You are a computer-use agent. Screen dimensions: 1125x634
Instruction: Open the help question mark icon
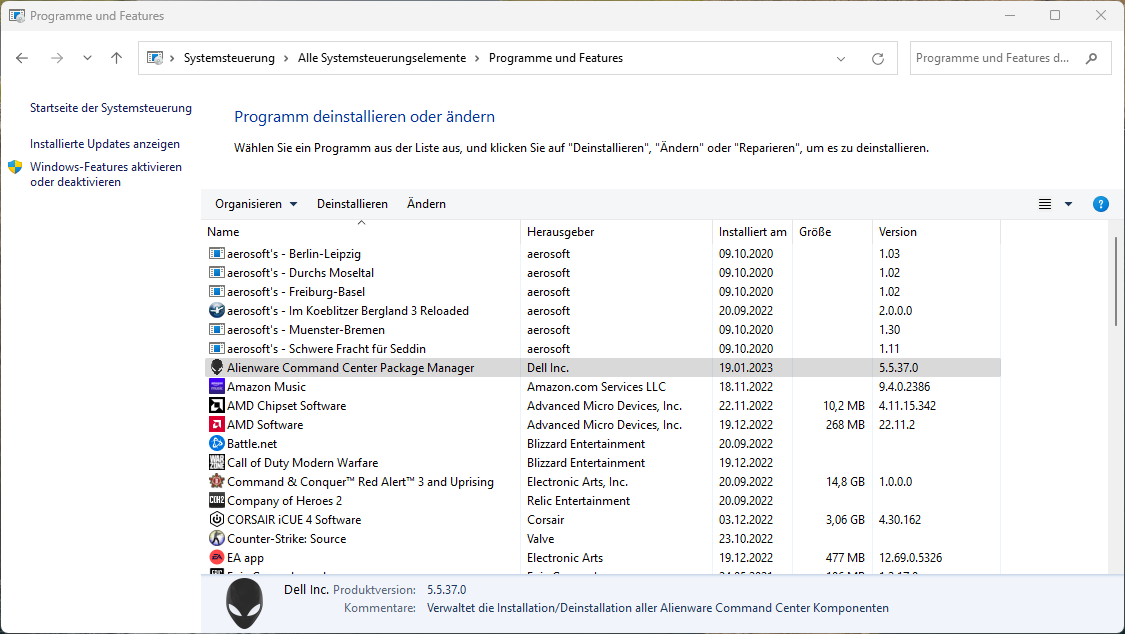(1100, 204)
